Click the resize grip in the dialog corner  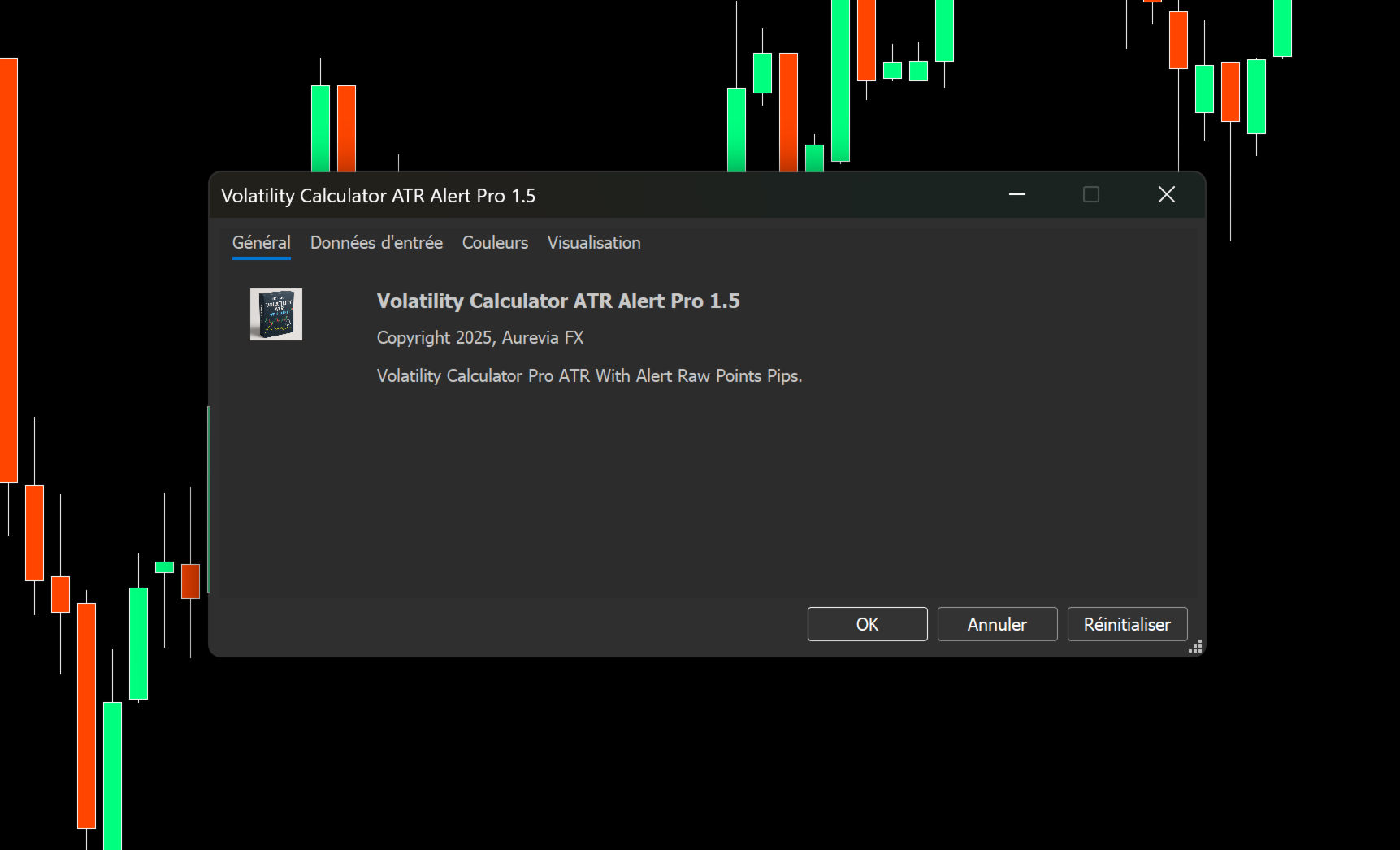[x=1195, y=647]
